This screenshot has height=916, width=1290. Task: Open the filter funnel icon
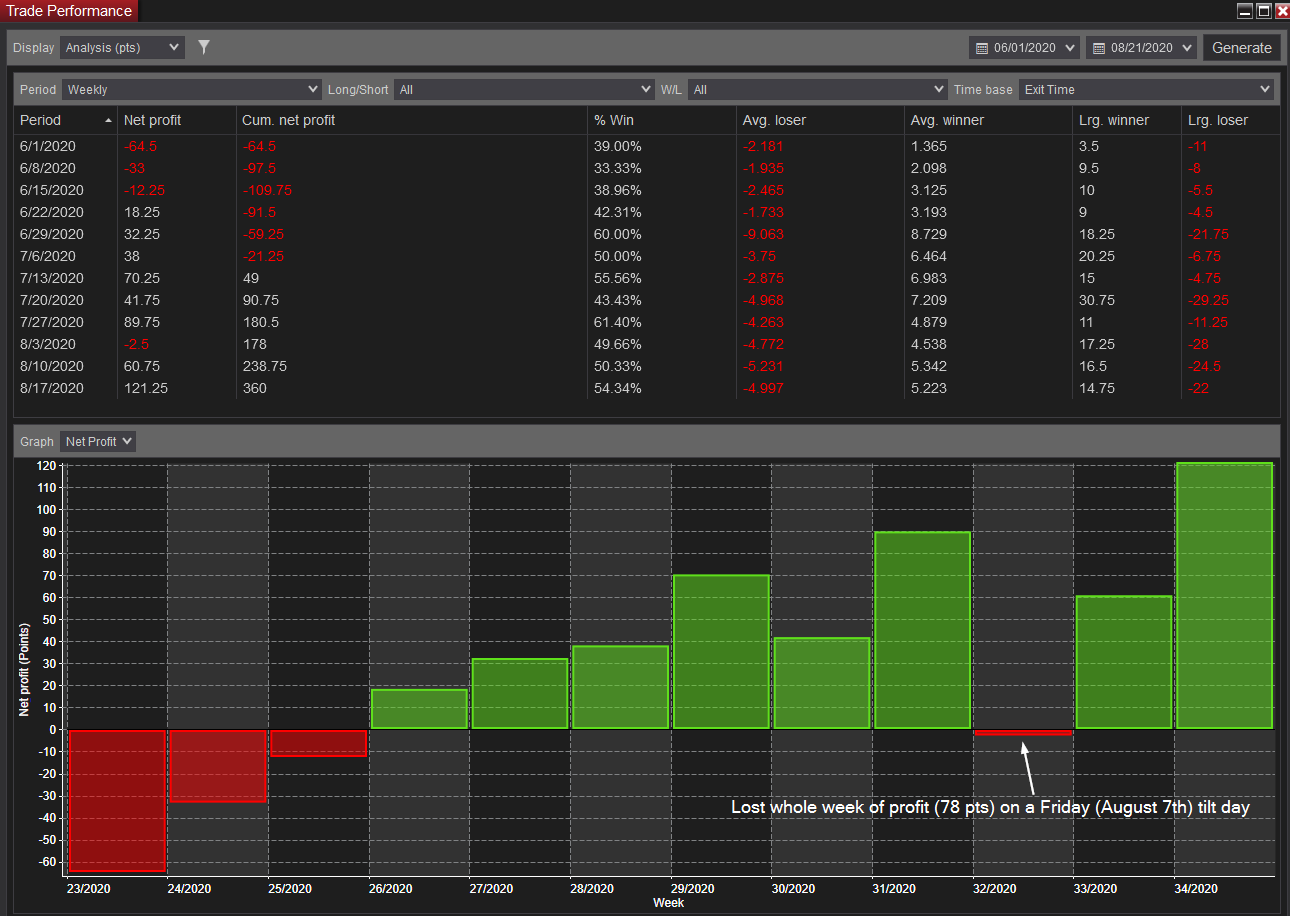click(204, 47)
